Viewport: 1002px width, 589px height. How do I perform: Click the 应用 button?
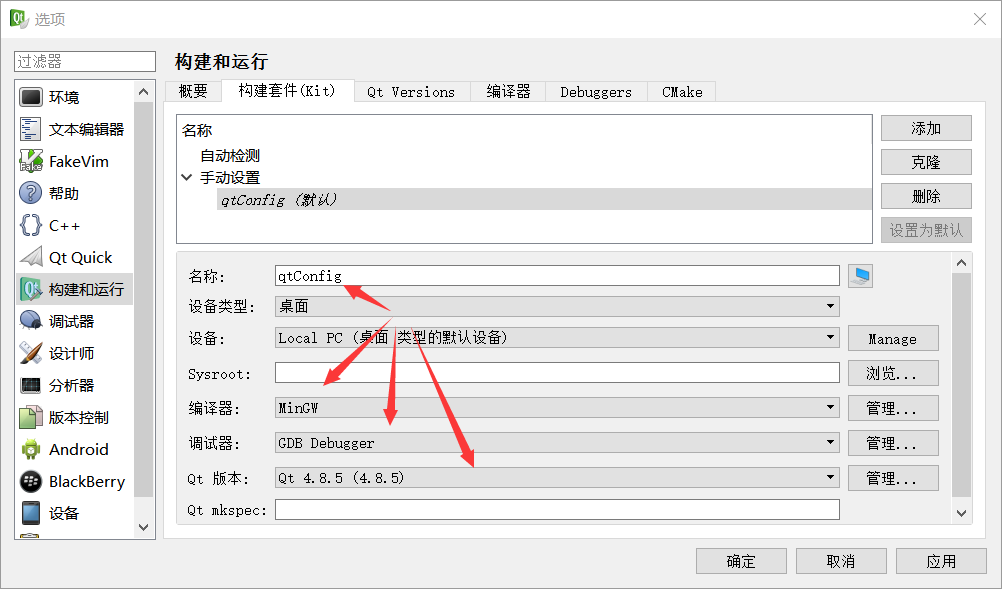pyautogui.click(x=941, y=561)
